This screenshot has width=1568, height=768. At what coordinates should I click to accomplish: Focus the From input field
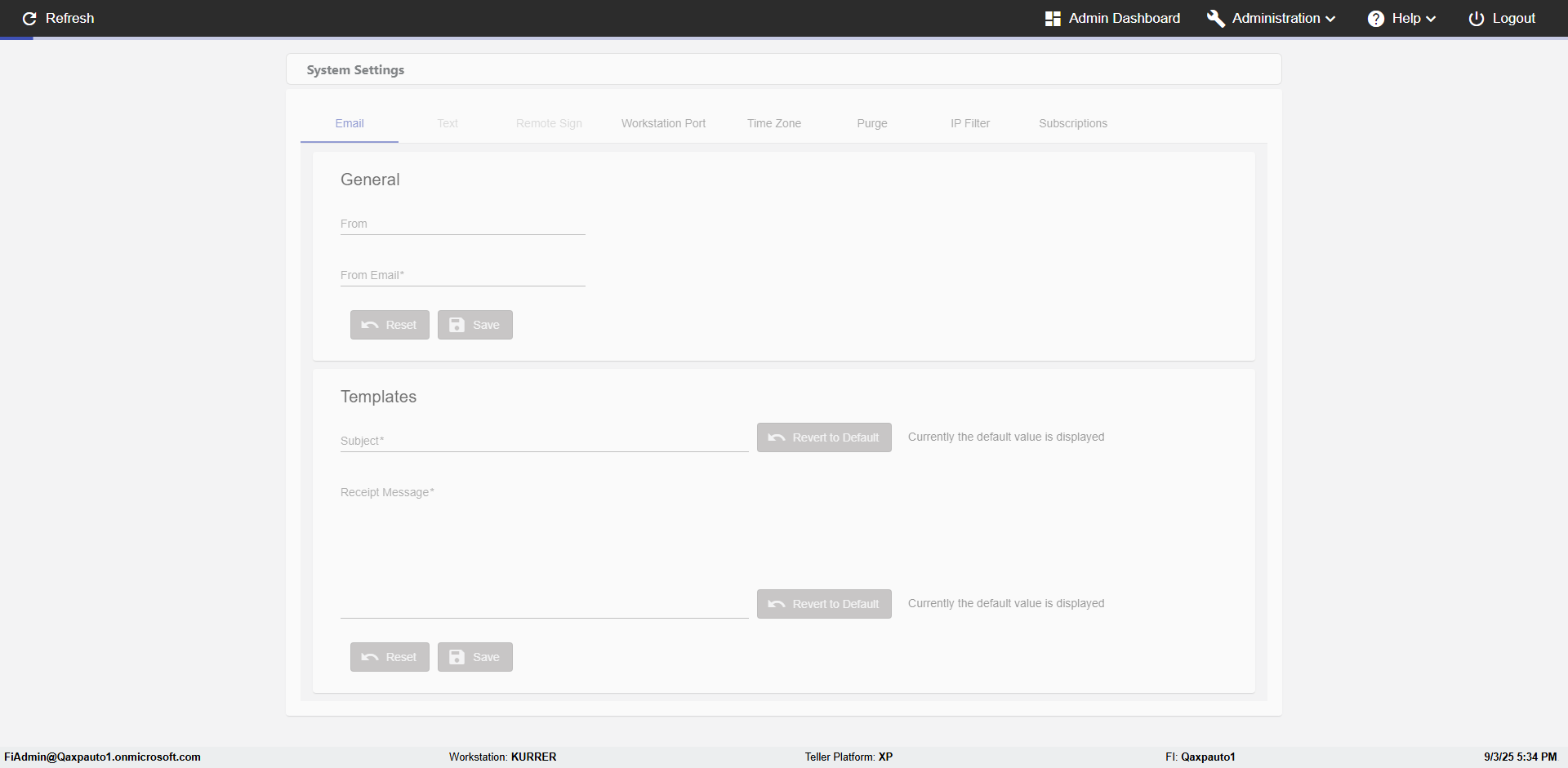pos(463,224)
